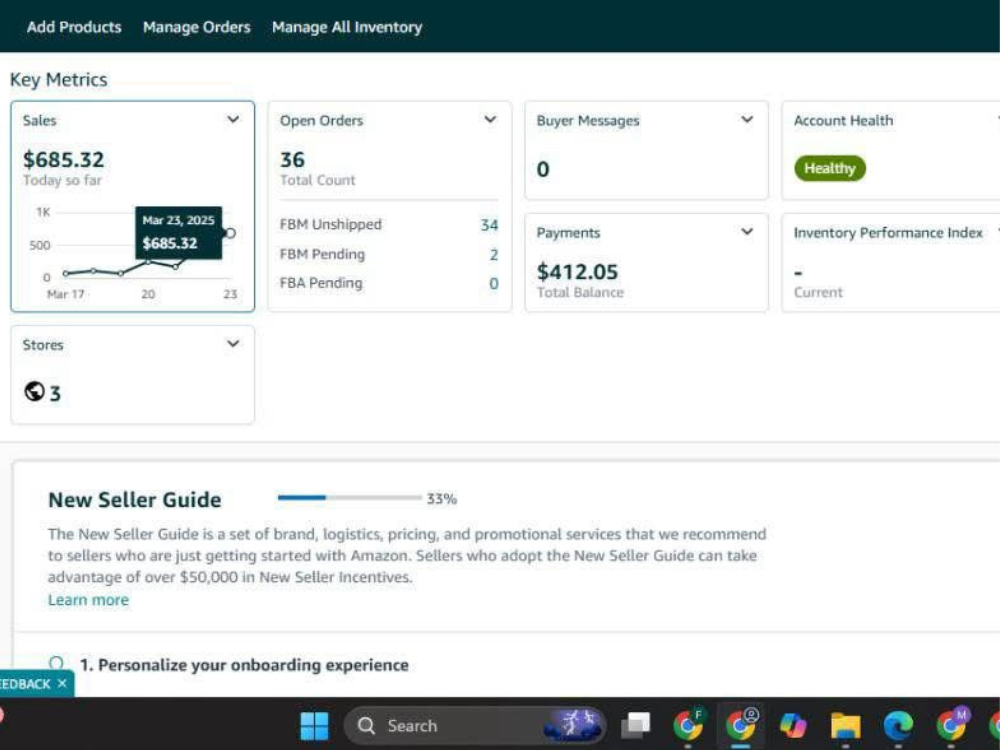Click the Buyer Messages count 0
The image size is (1000, 750).
coord(543,169)
